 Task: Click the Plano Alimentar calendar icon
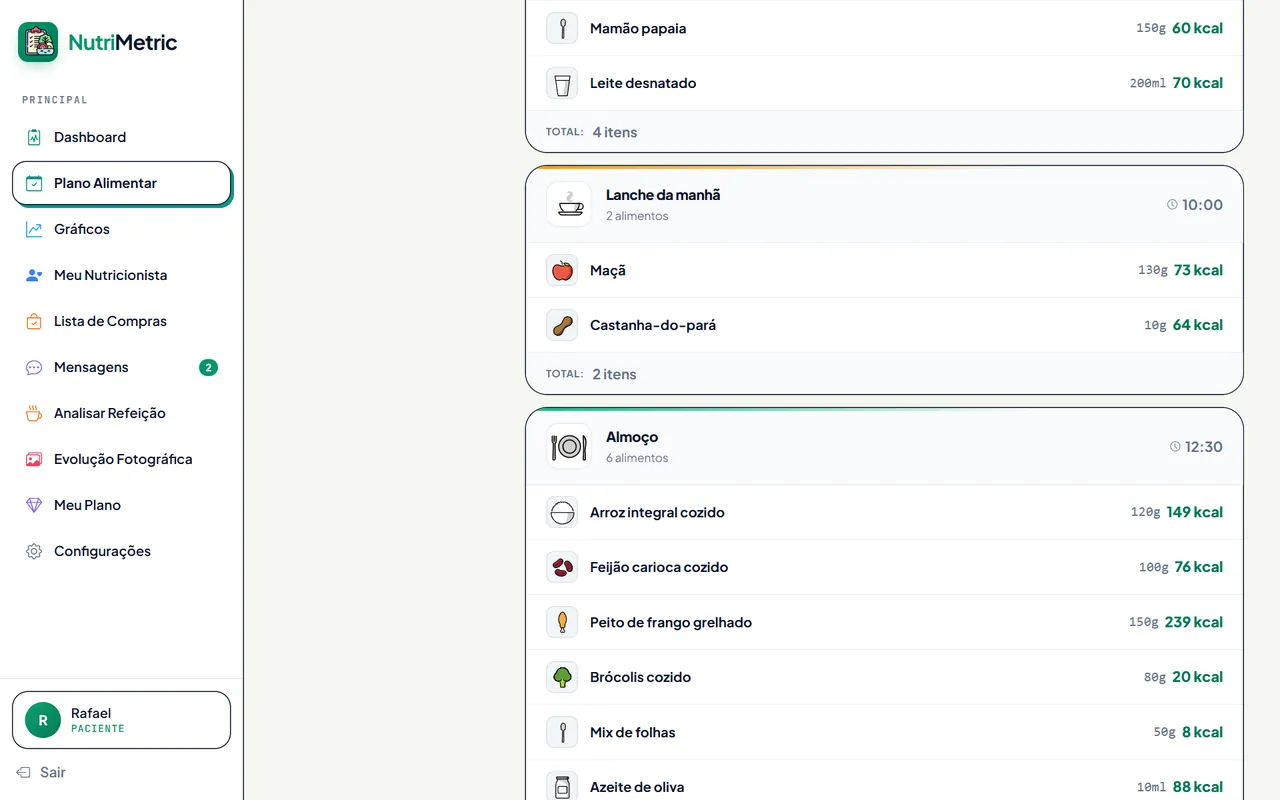(34, 183)
